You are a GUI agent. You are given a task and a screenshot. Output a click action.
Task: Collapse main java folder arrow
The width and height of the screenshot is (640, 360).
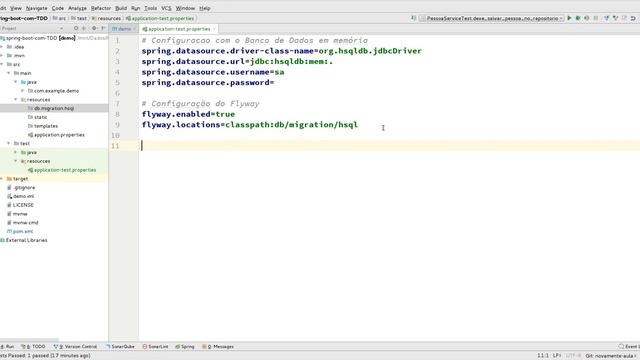[x=16, y=82]
